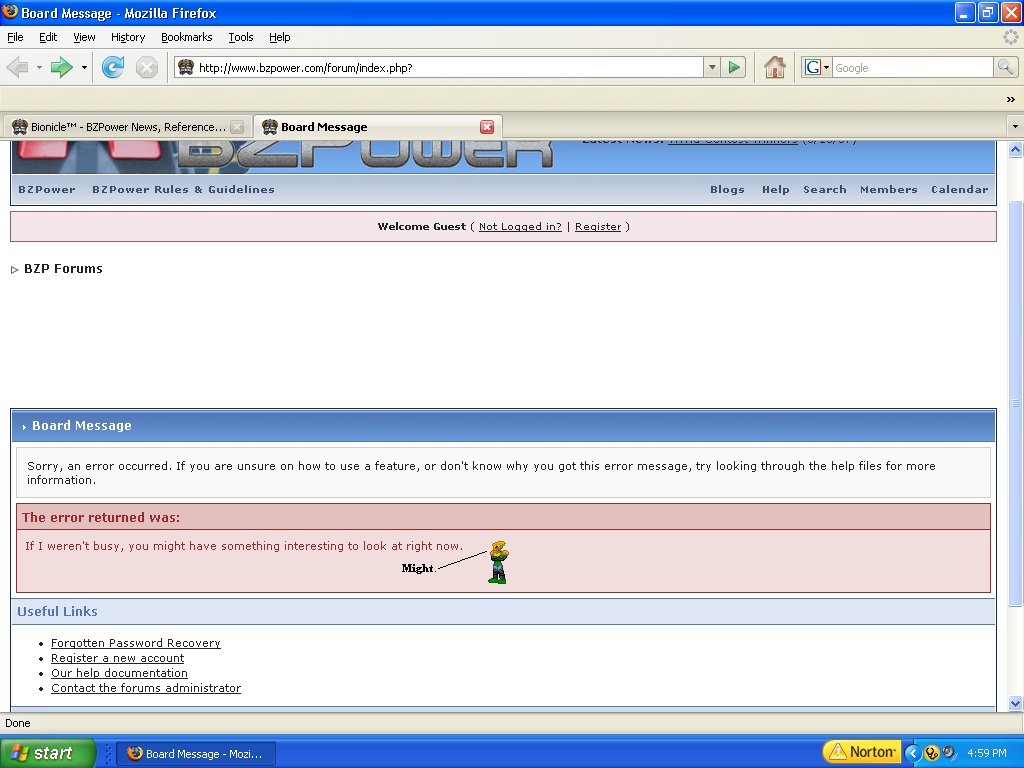Open the Windows Start button
Image resolution: width=1024 pixels, height=768 pixels.
[47, 753]
